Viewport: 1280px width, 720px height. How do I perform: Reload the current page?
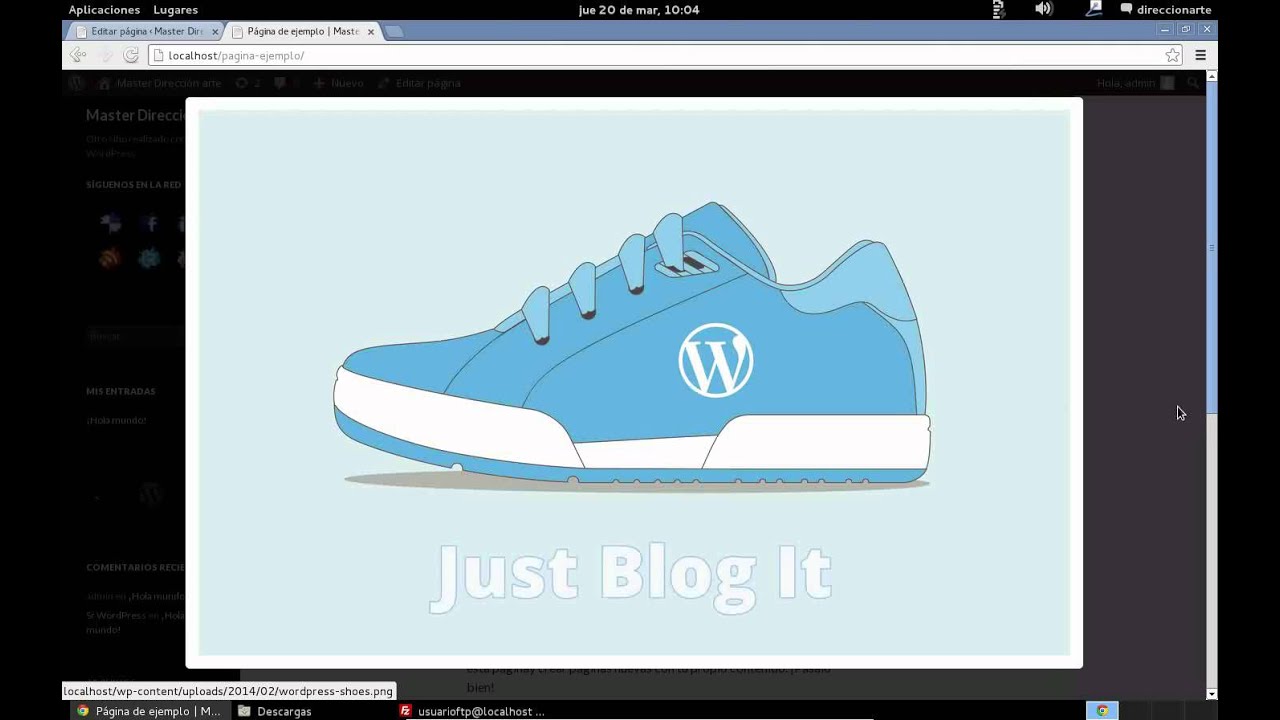pos(131,55)
